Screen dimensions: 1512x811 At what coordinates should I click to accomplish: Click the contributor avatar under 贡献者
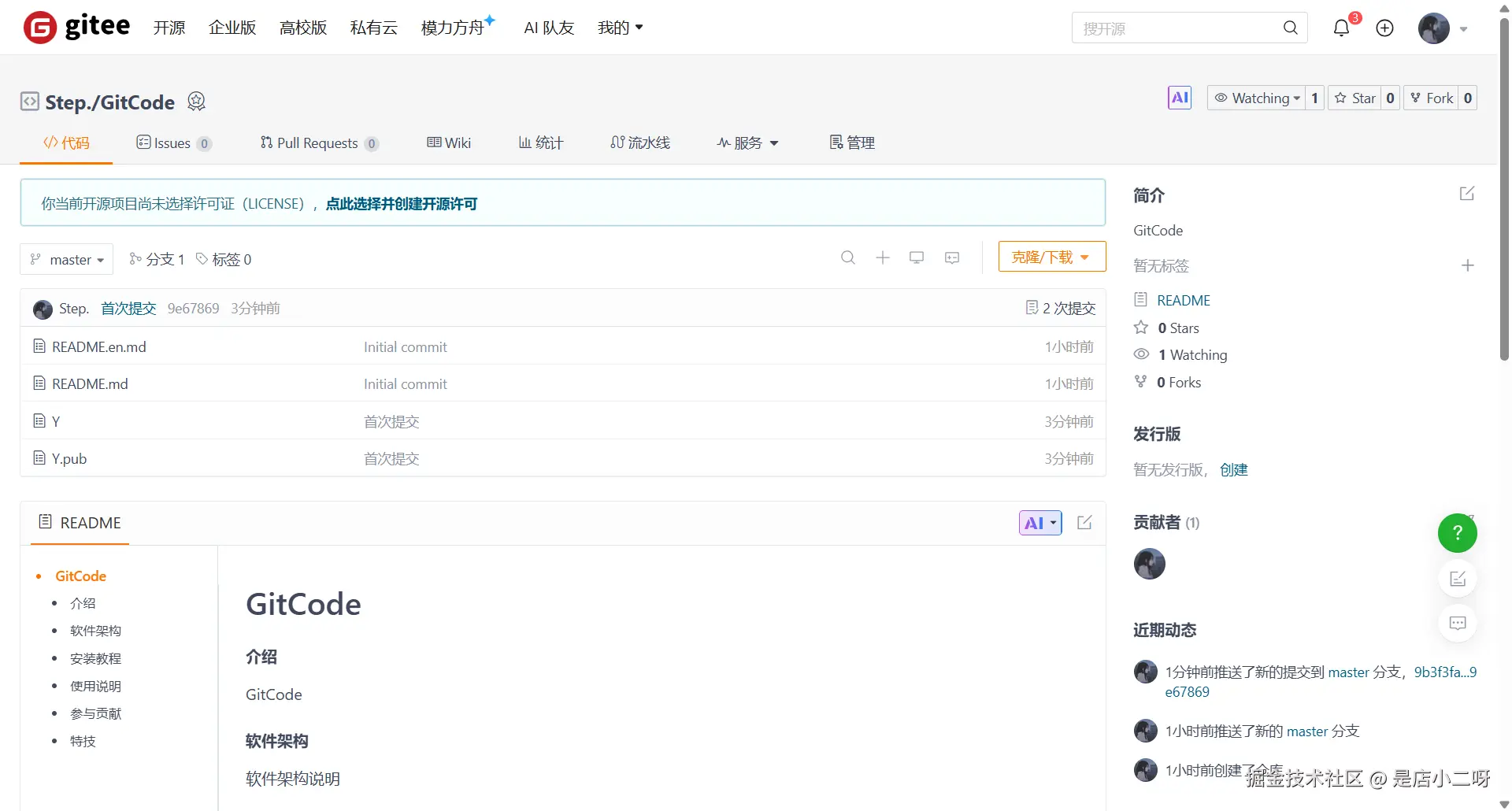(x=1150, y=564)
